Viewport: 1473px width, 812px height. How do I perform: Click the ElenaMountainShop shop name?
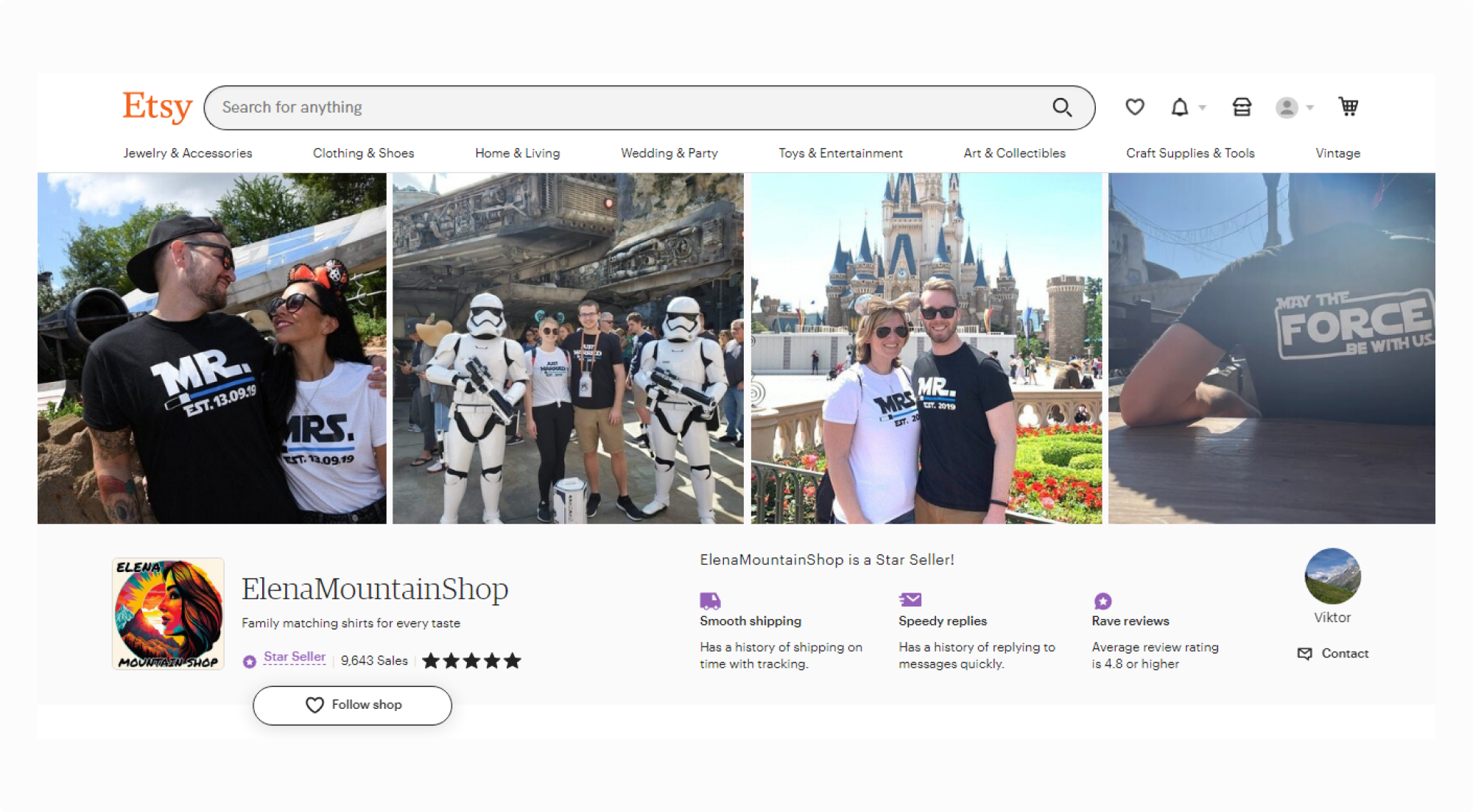click(375, 589)
